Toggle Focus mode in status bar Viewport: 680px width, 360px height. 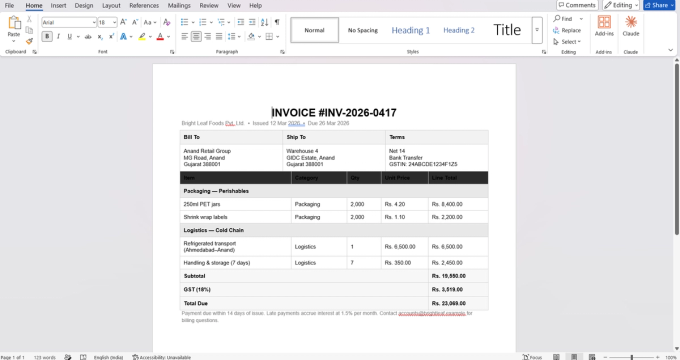click(533, 357)
